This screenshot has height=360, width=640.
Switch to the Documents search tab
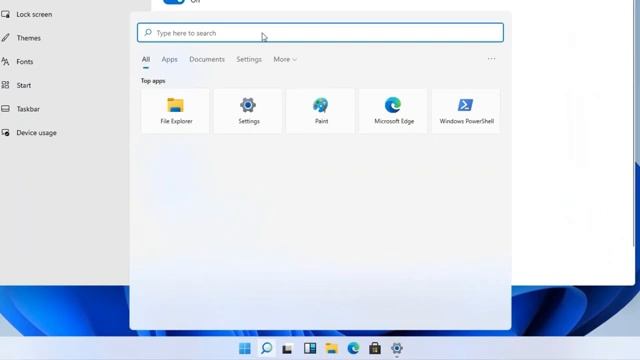(x=207, y=59)
